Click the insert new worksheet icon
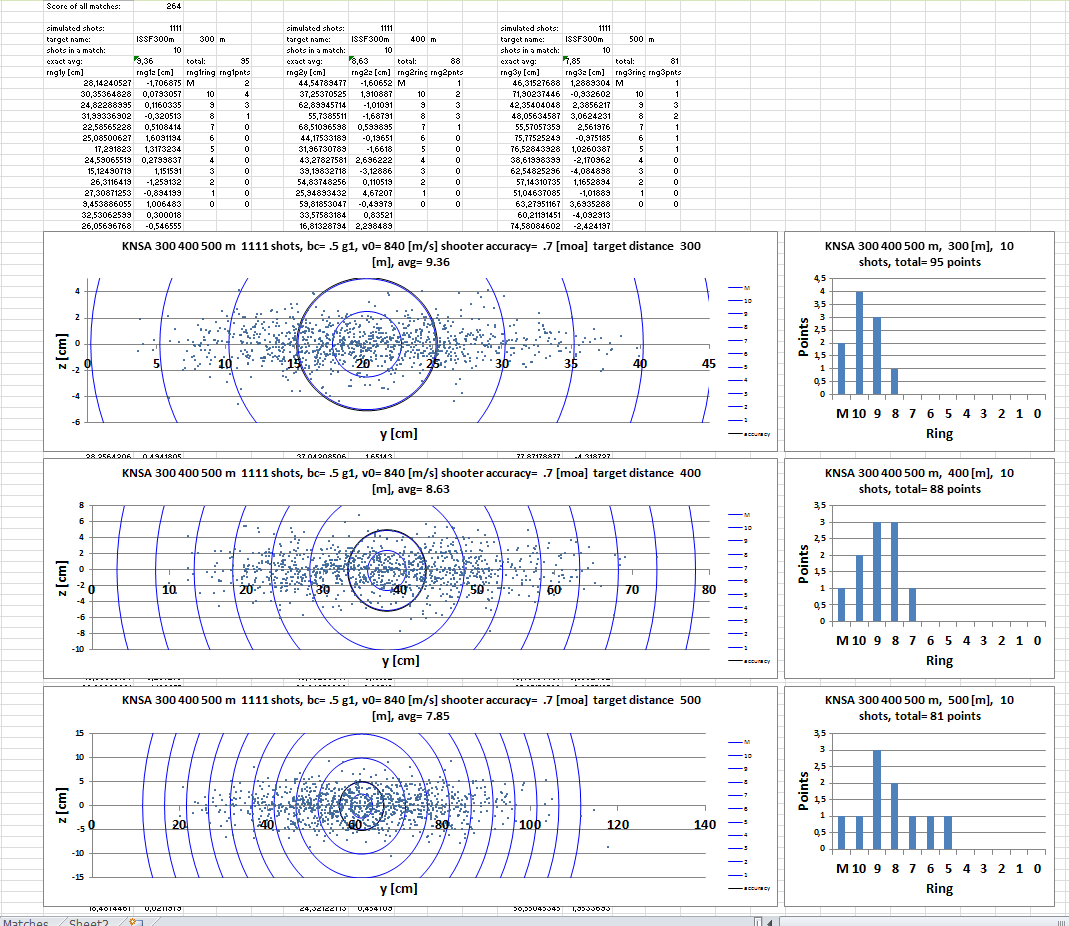This screenshot has height=926, width=1069. (x=136, y=922)
